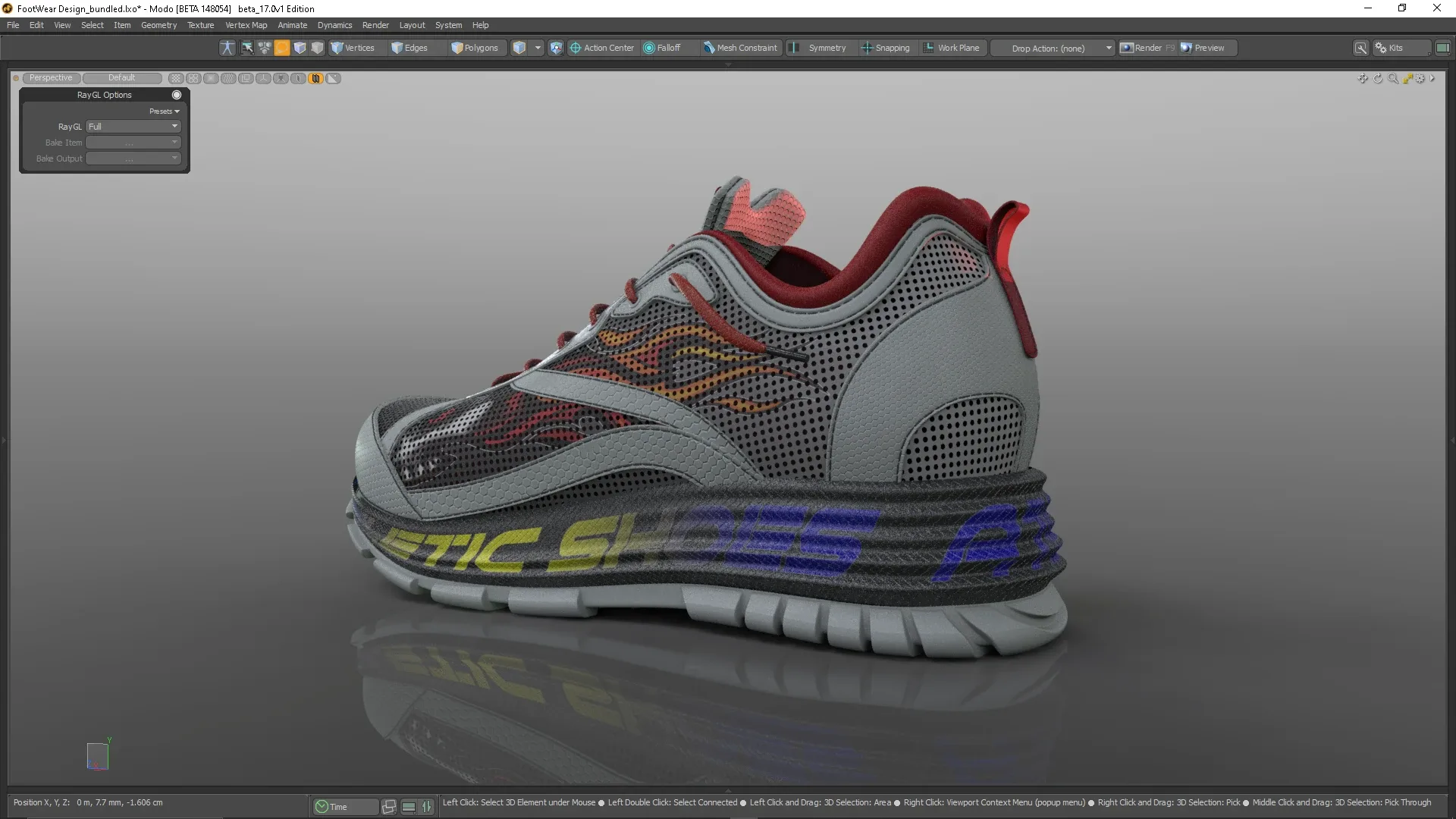Click the status bar icon right of Time
The width and height of the screenshot is (1456, 819).
(389, 807)
